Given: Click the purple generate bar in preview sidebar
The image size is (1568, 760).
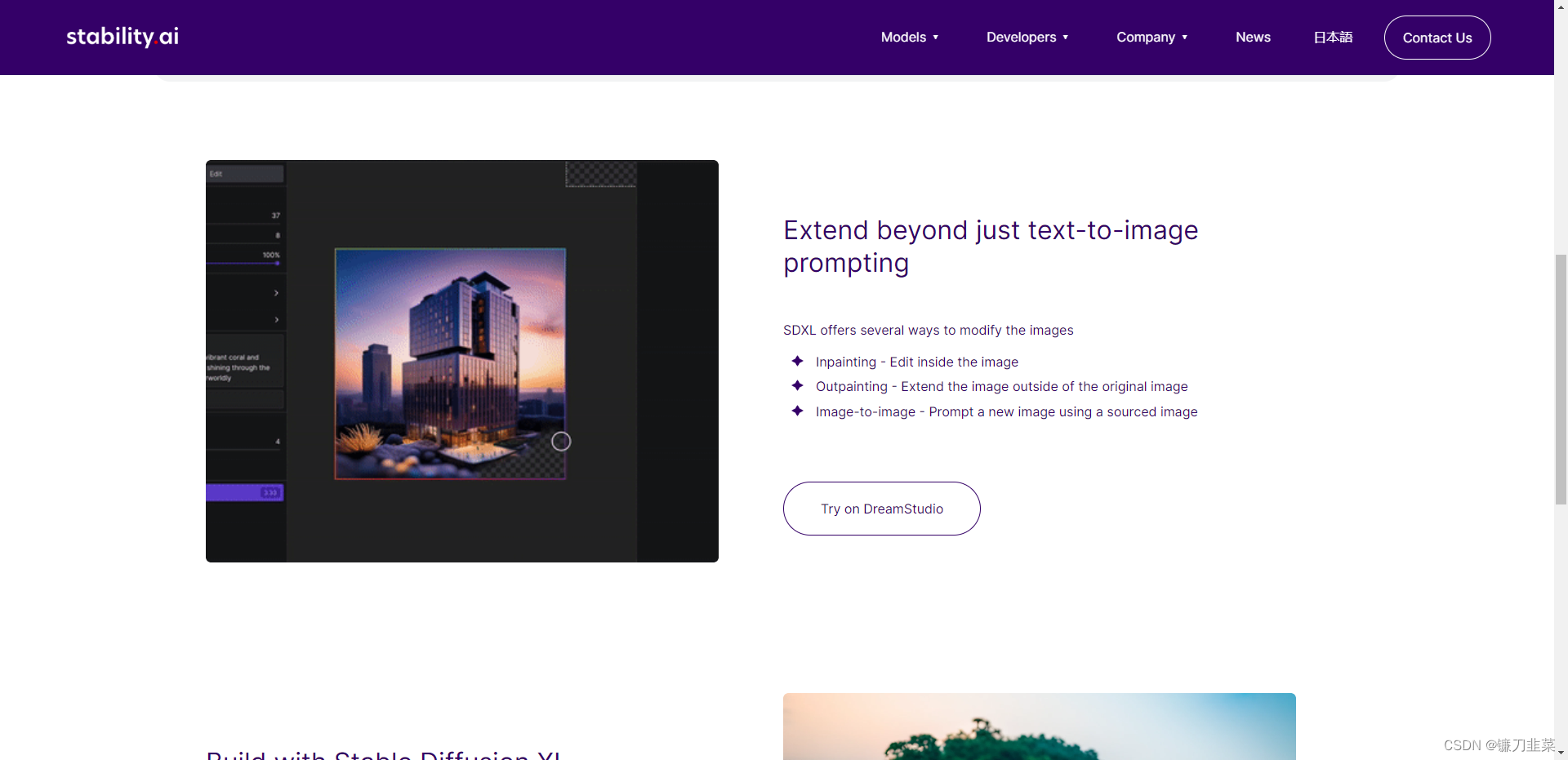Looking at the screenshot, I should point(245,492).
